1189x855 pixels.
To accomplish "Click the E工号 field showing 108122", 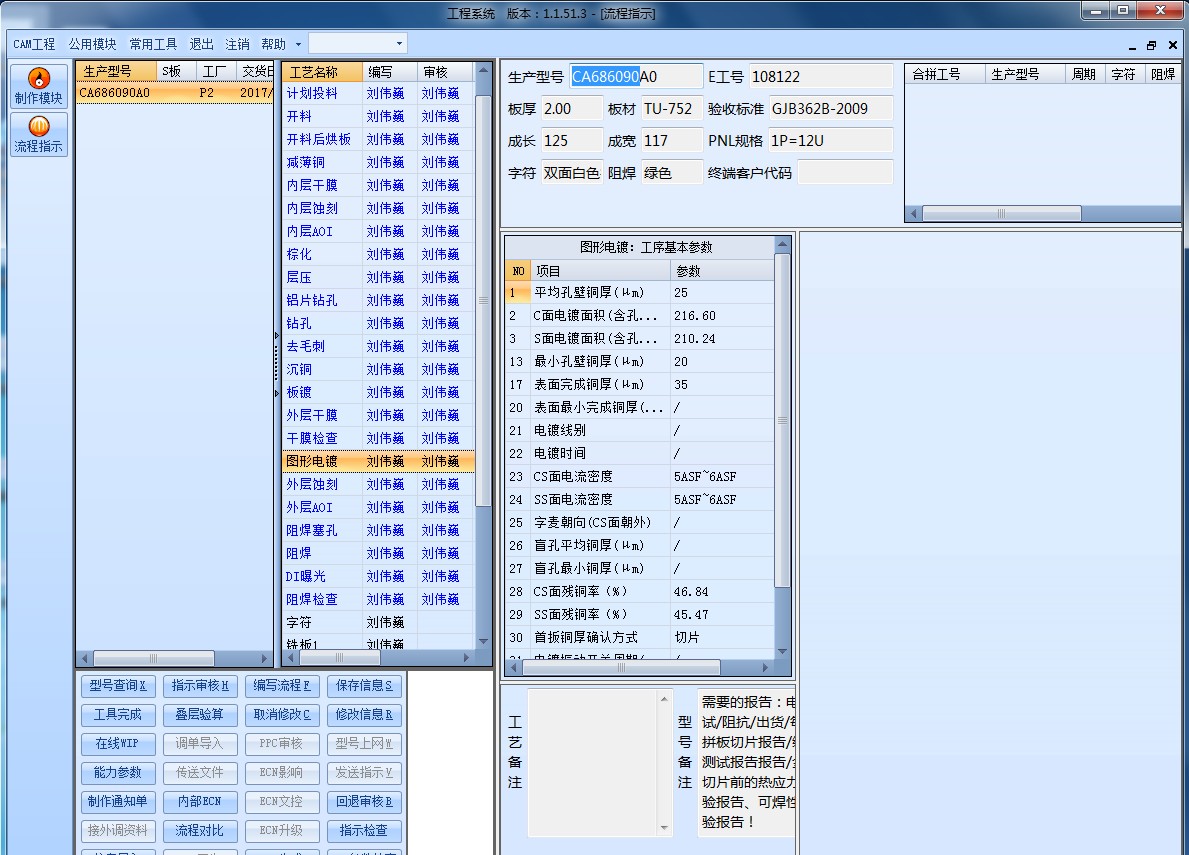I will pyautogui.click(x=820, y=77).
